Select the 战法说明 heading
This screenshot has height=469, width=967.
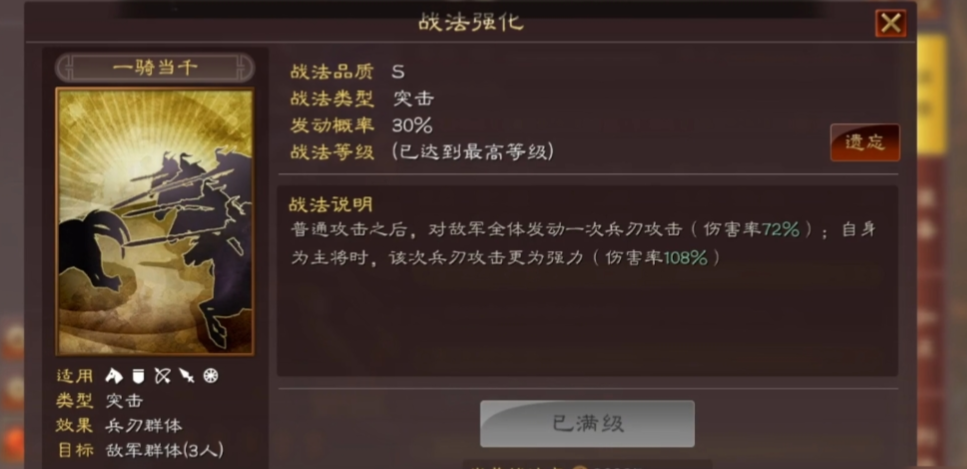(331, 204)
